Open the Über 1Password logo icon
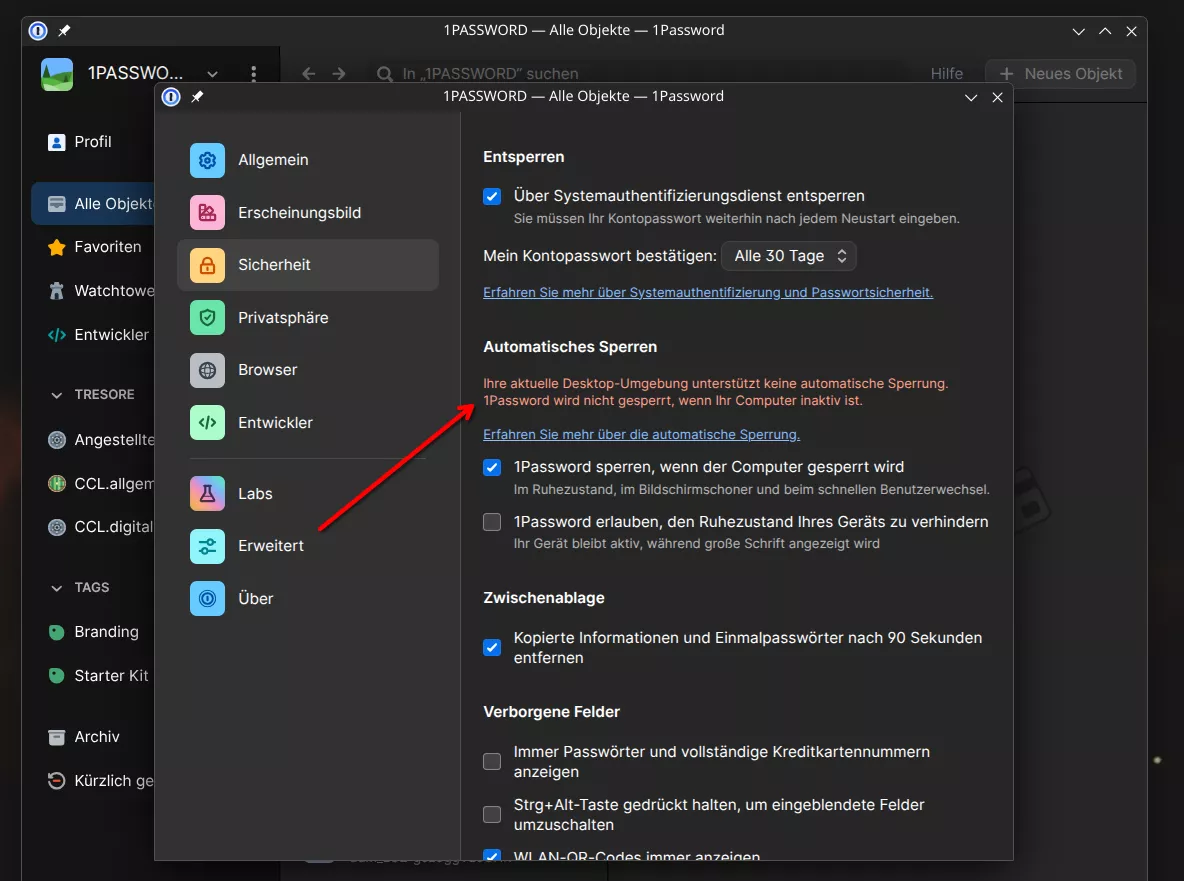This screenshot has height=881, width=1184. point(207,599)
